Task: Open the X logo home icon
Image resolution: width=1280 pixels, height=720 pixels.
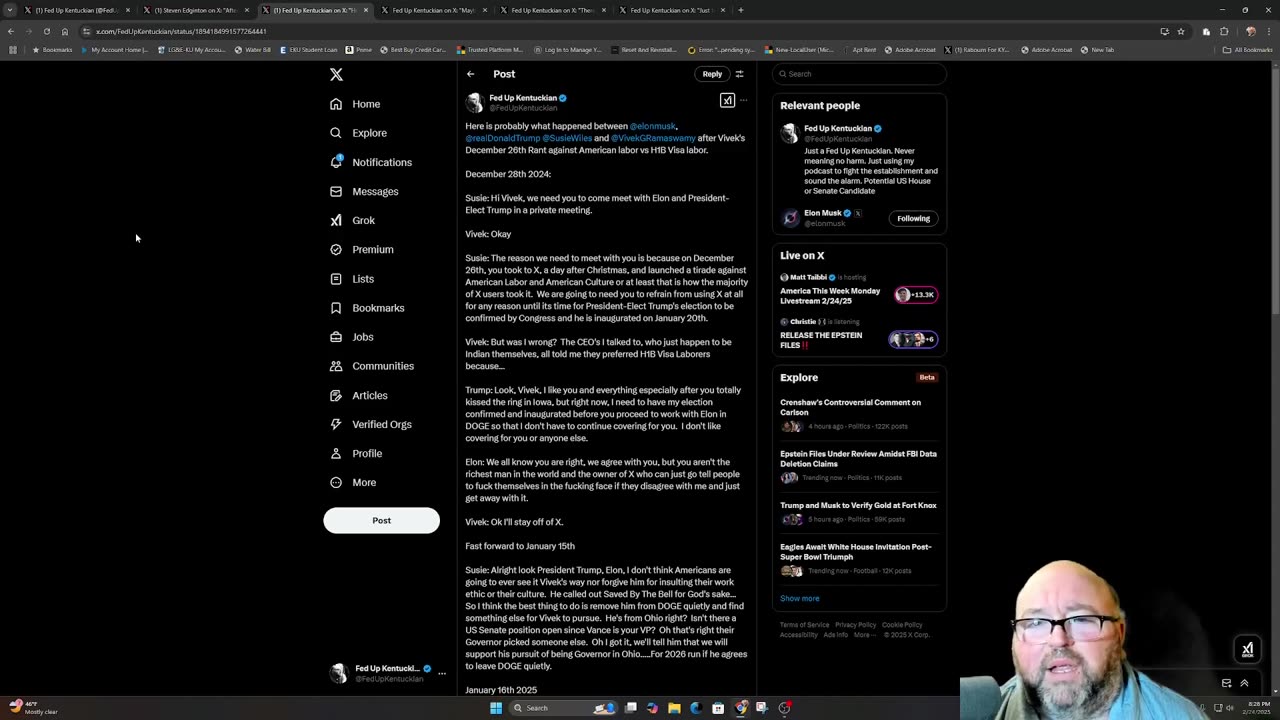Action: coord(336,75)
